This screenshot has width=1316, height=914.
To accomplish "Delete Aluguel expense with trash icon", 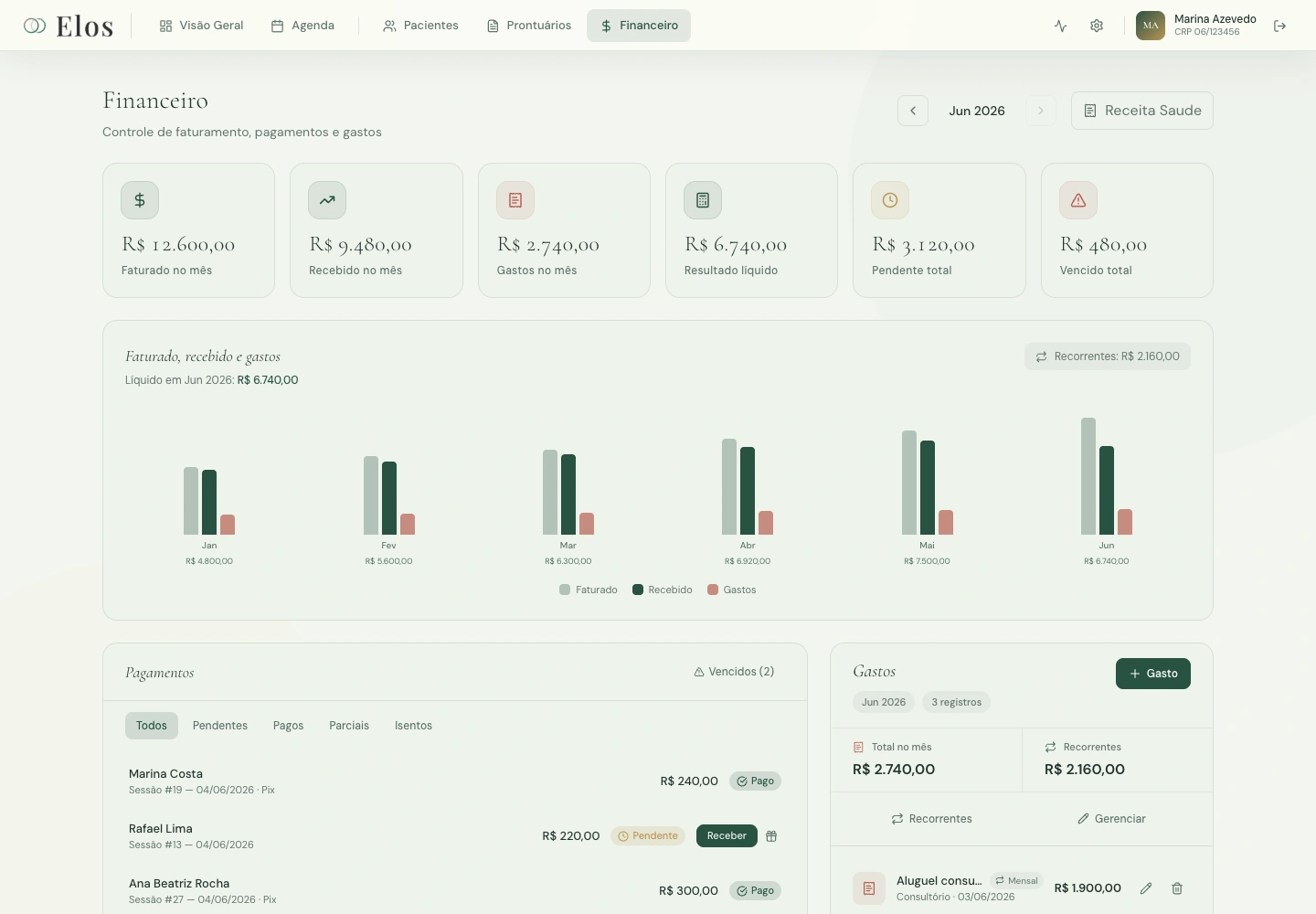I will [1177, 888].
